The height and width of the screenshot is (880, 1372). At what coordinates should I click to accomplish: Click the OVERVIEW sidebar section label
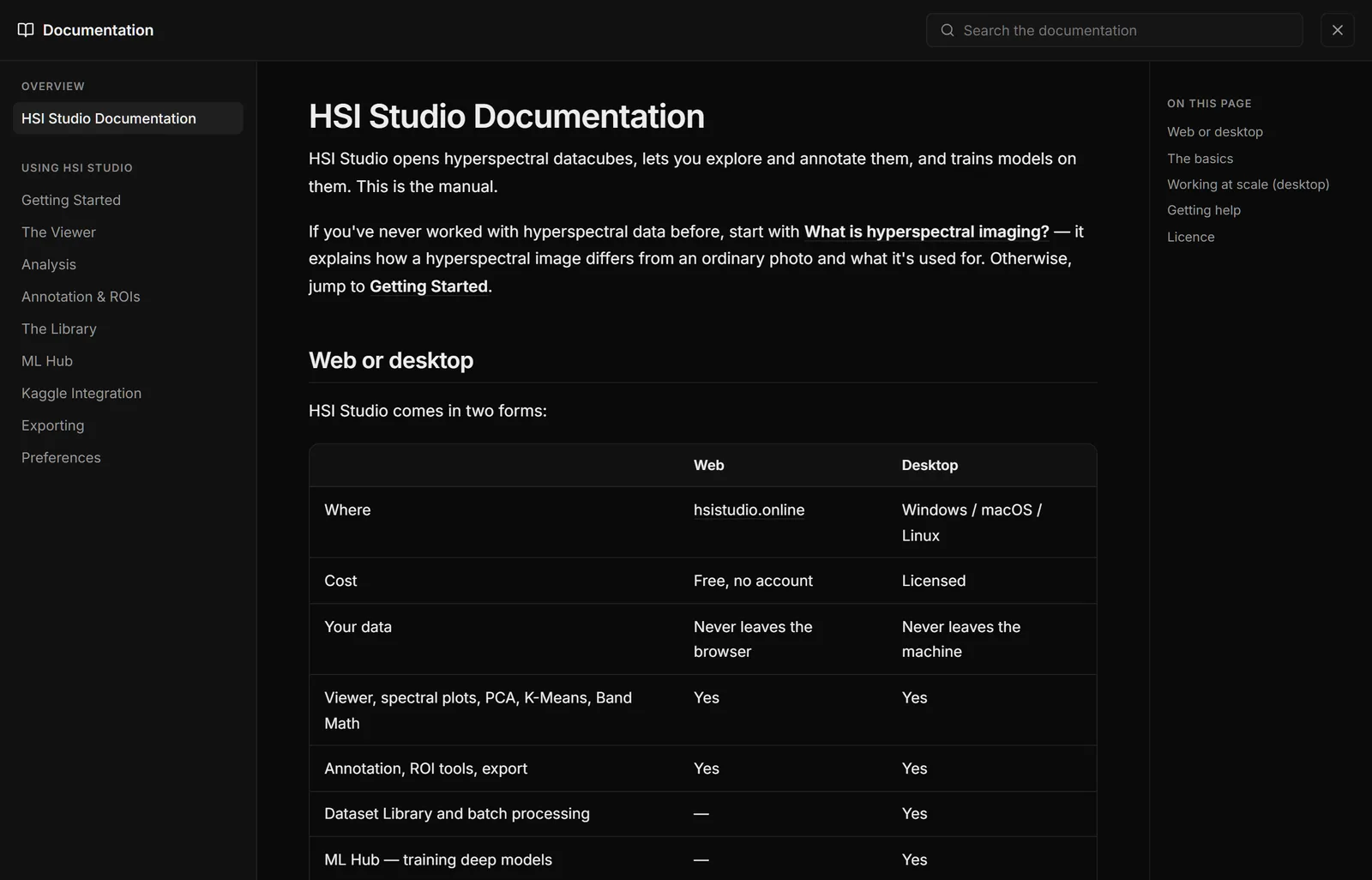[x=53, y=87]
